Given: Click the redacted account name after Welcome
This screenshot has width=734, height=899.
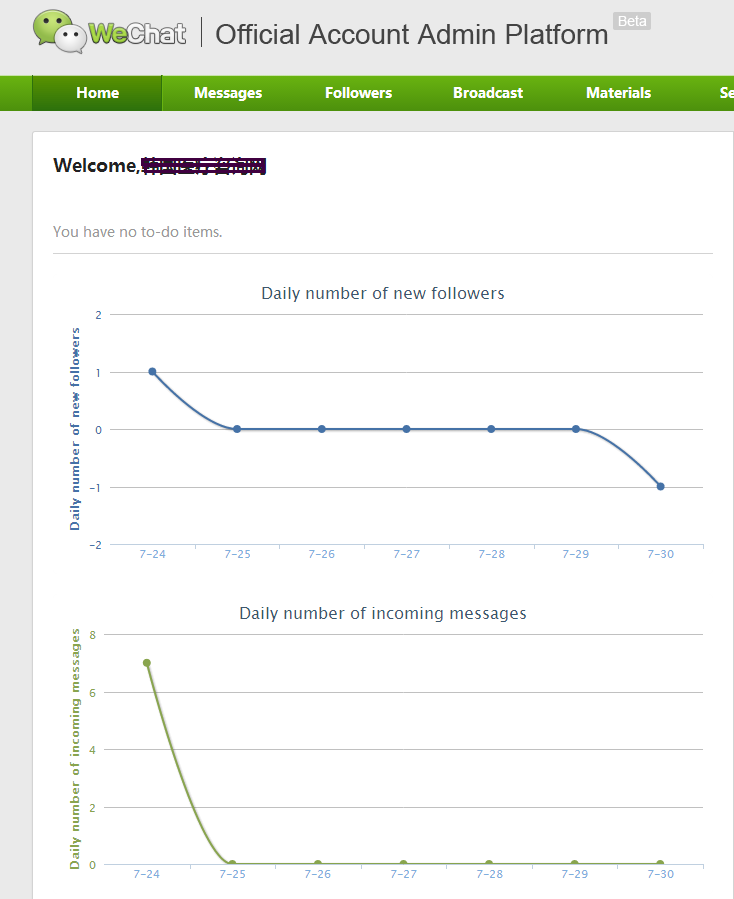Looking at the screenshot, I should (204, 166).
